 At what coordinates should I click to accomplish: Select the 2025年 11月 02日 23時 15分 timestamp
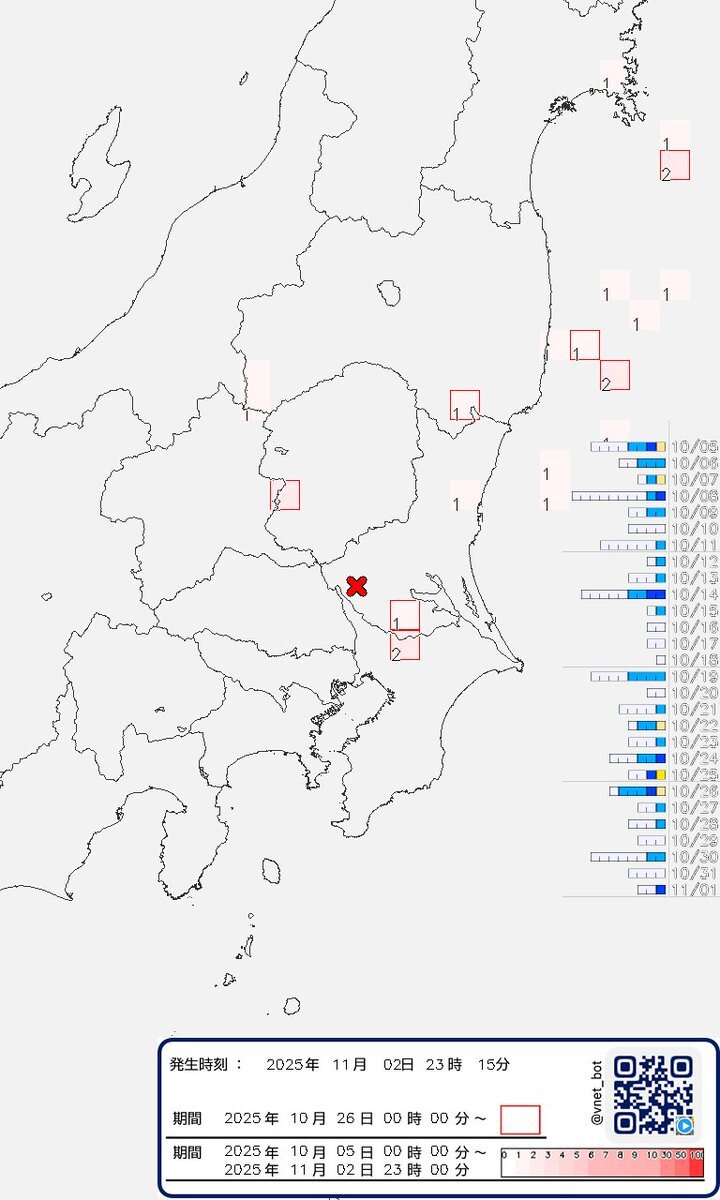click(x=388, y=1064)
